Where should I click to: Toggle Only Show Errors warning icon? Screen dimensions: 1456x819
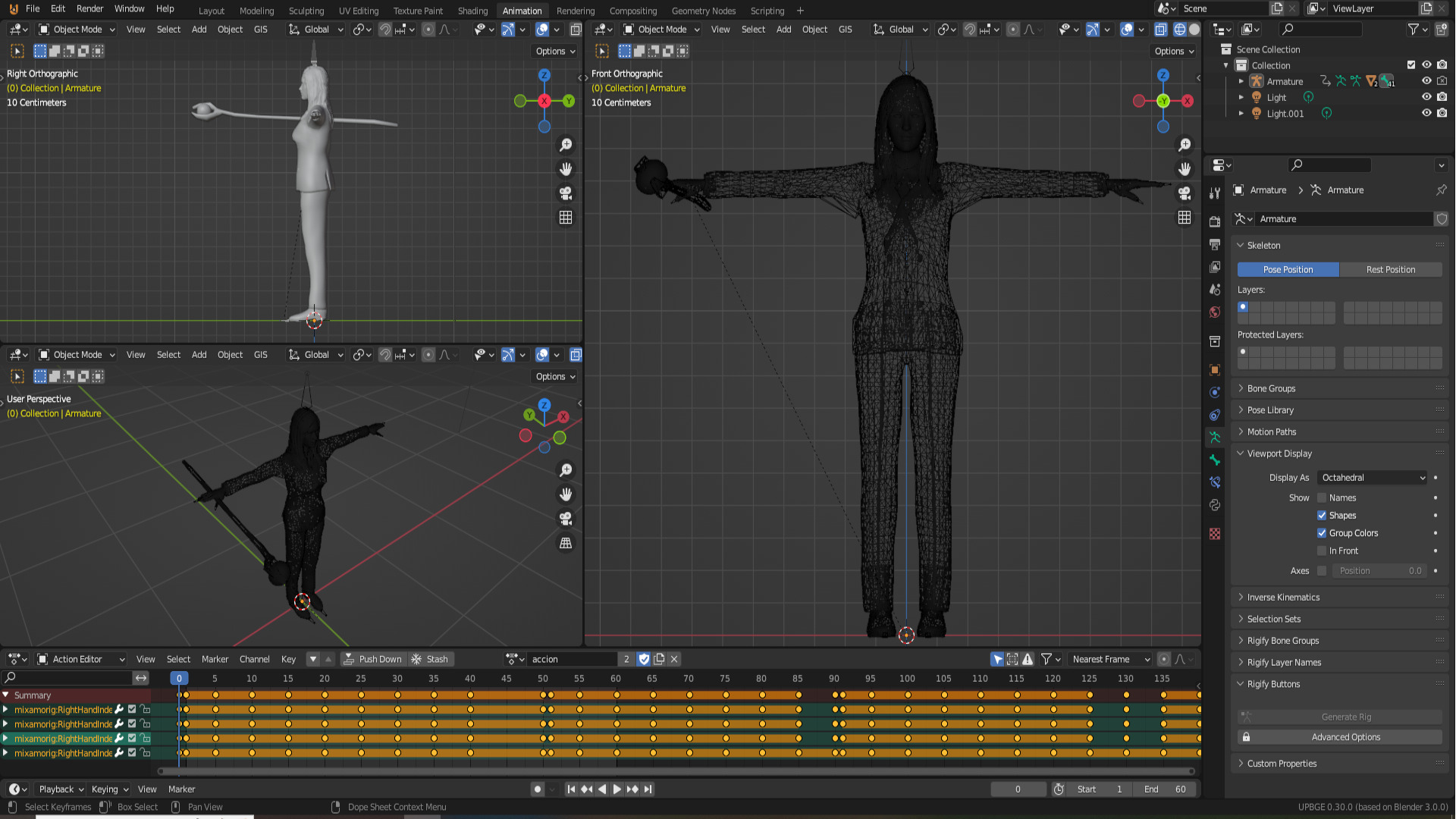1028,659
